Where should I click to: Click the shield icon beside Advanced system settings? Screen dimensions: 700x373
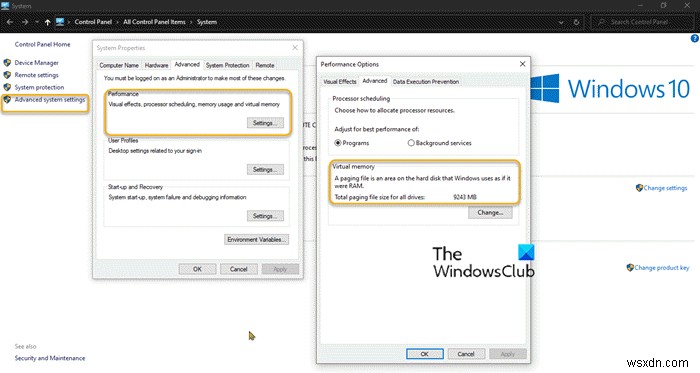7,99
